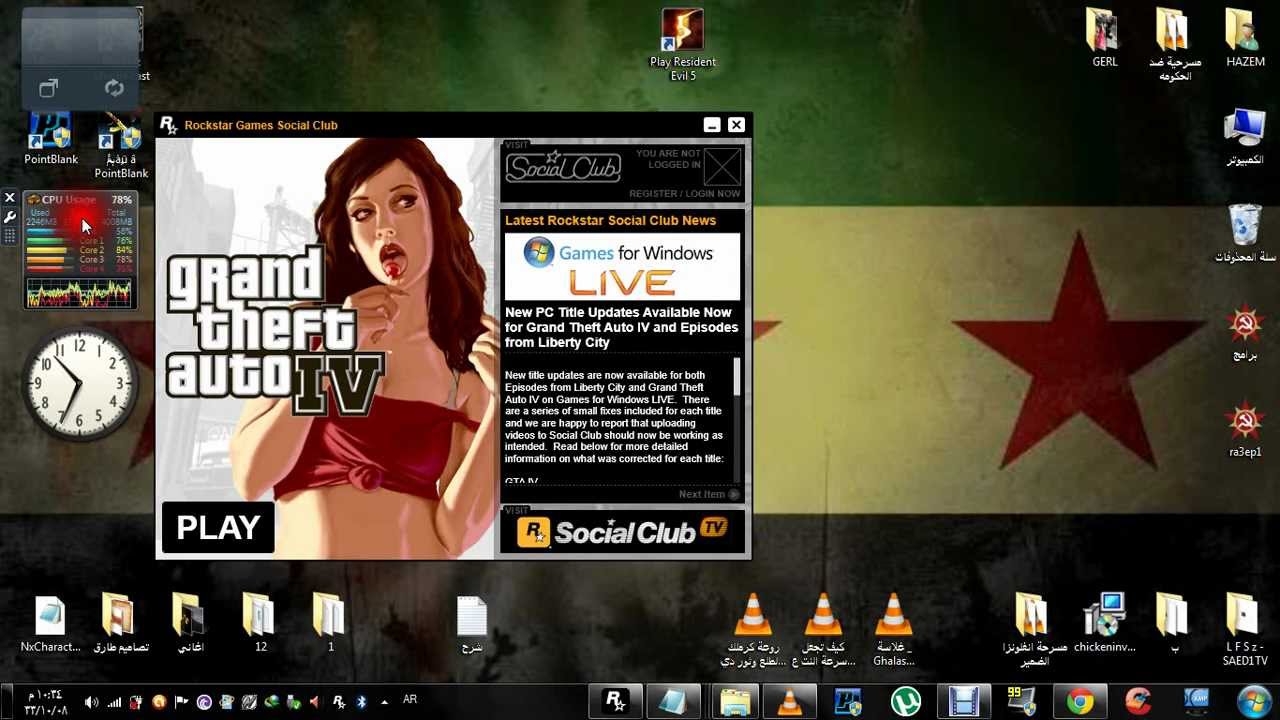
Task: Select the NxCharact... desktop file
Action: (x=50, y=624)
